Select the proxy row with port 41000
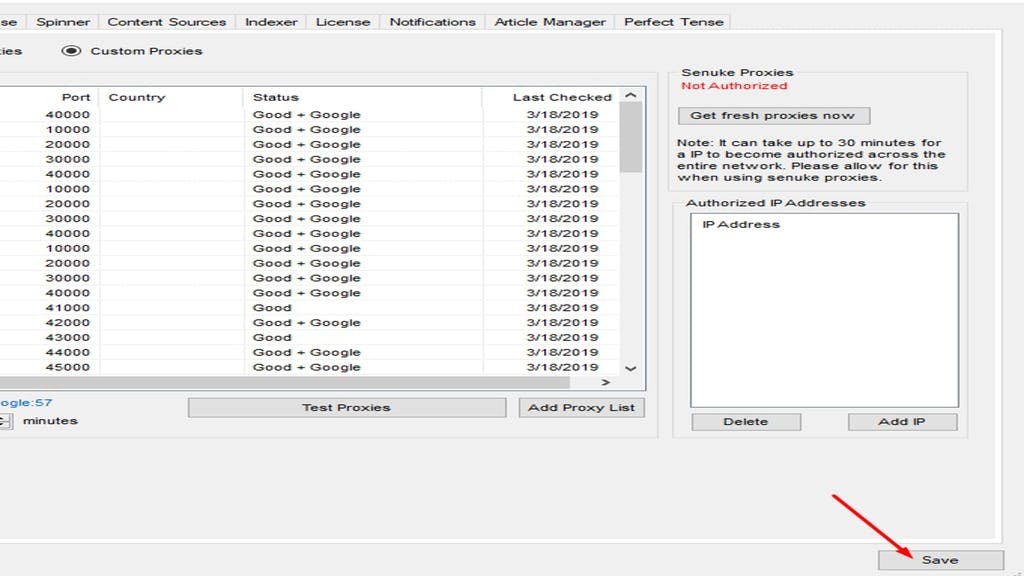This screenshot has width=1024, height=576. tap(309, 308)
